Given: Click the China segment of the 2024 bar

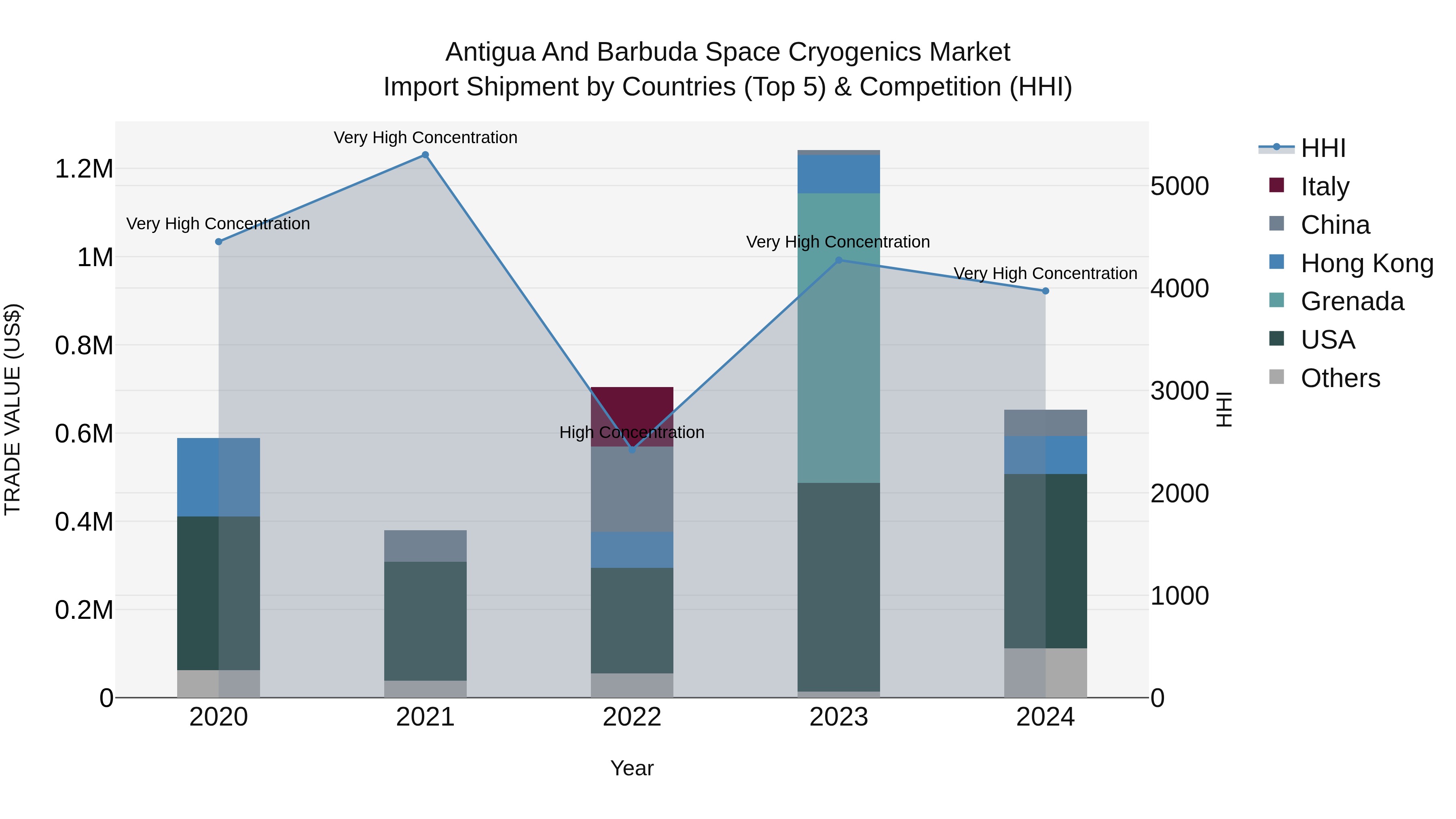Looking at the screenshot, I should pyautogui.click(x=1045, y=423).
